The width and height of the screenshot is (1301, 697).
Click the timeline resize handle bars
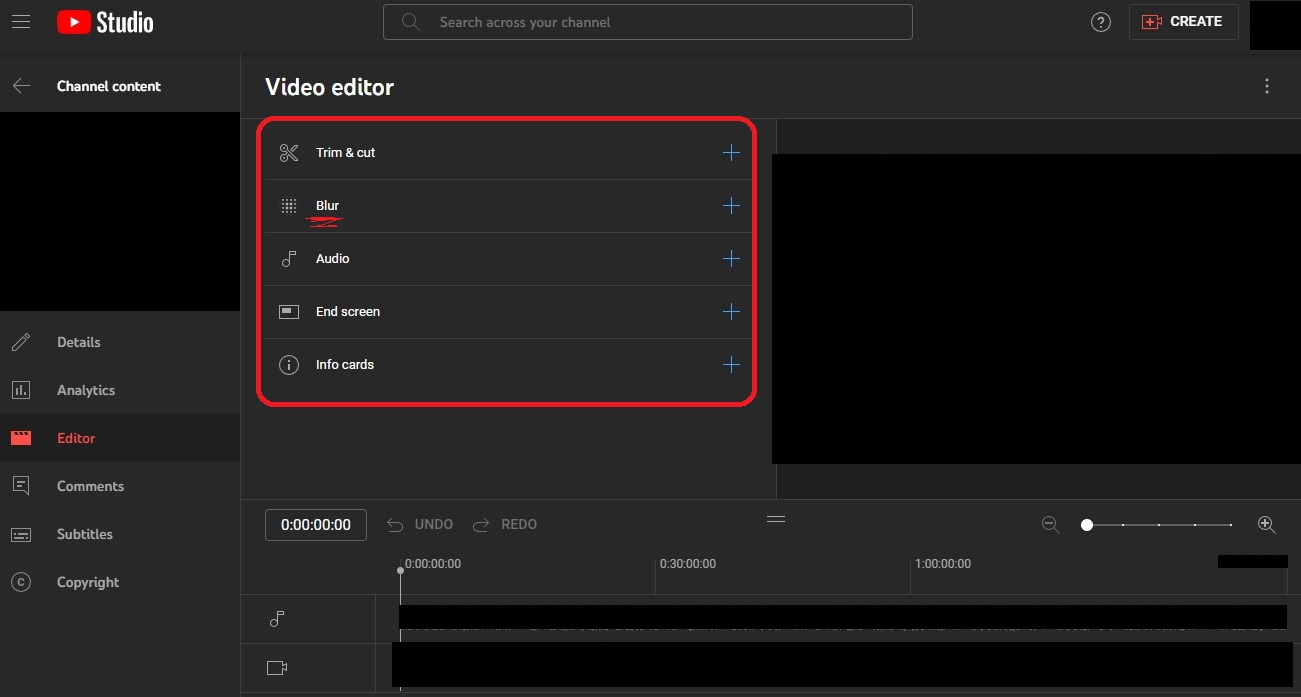(x=776, y=519)
